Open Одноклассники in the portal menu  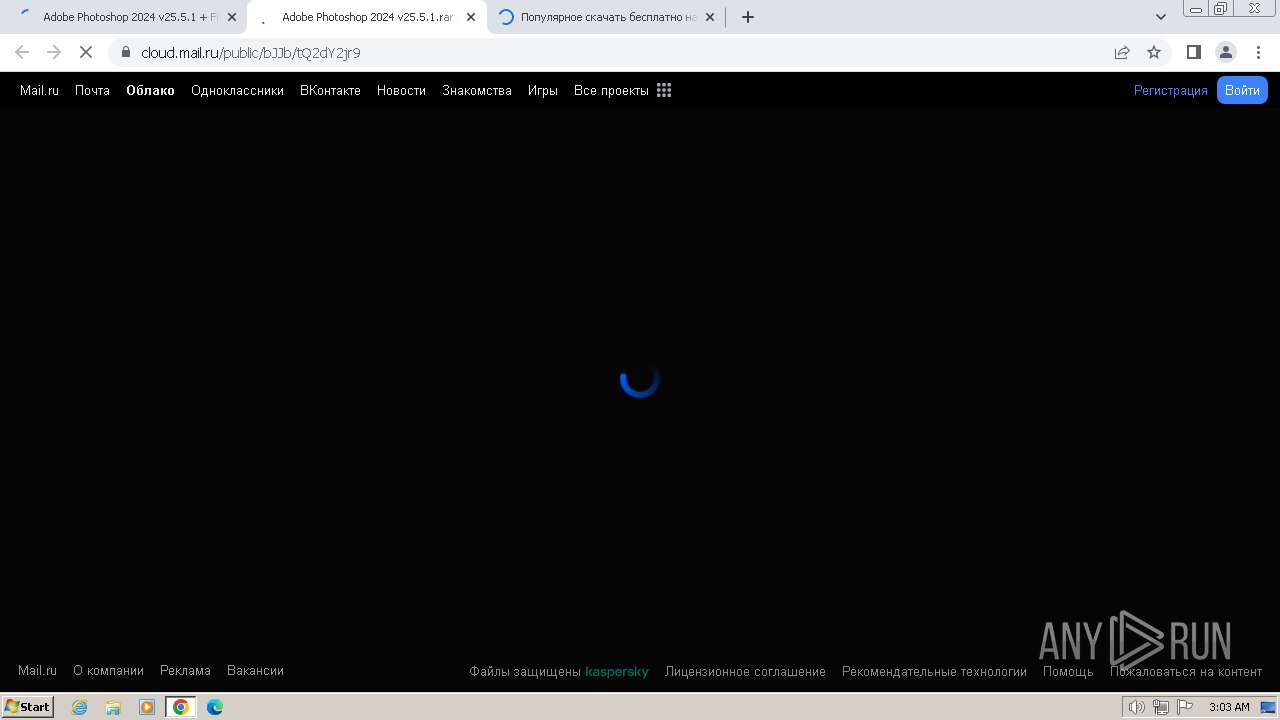pyautogui.click(x=237, y=90)
